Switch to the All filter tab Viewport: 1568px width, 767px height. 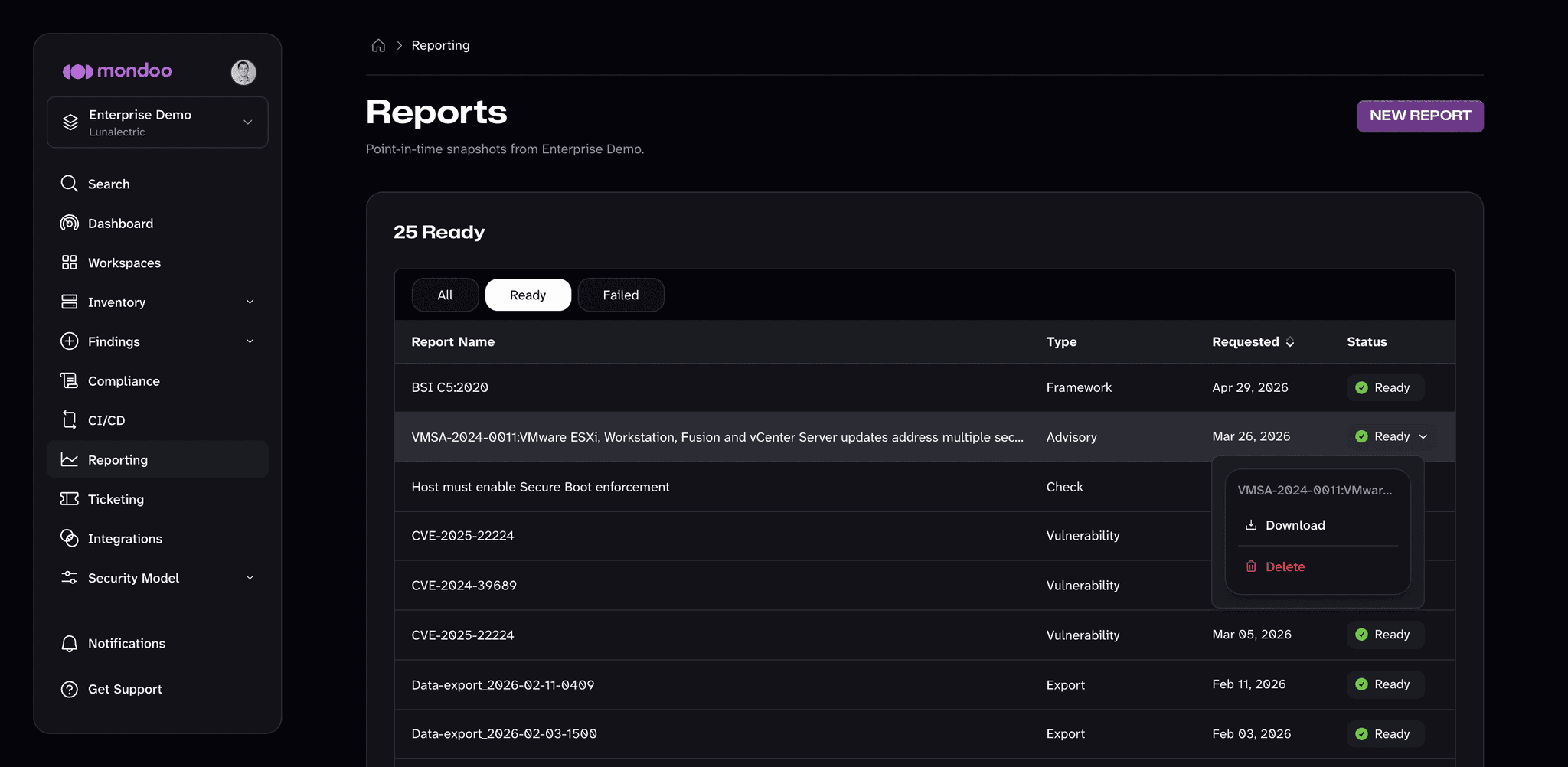click(x=445, y=295)
